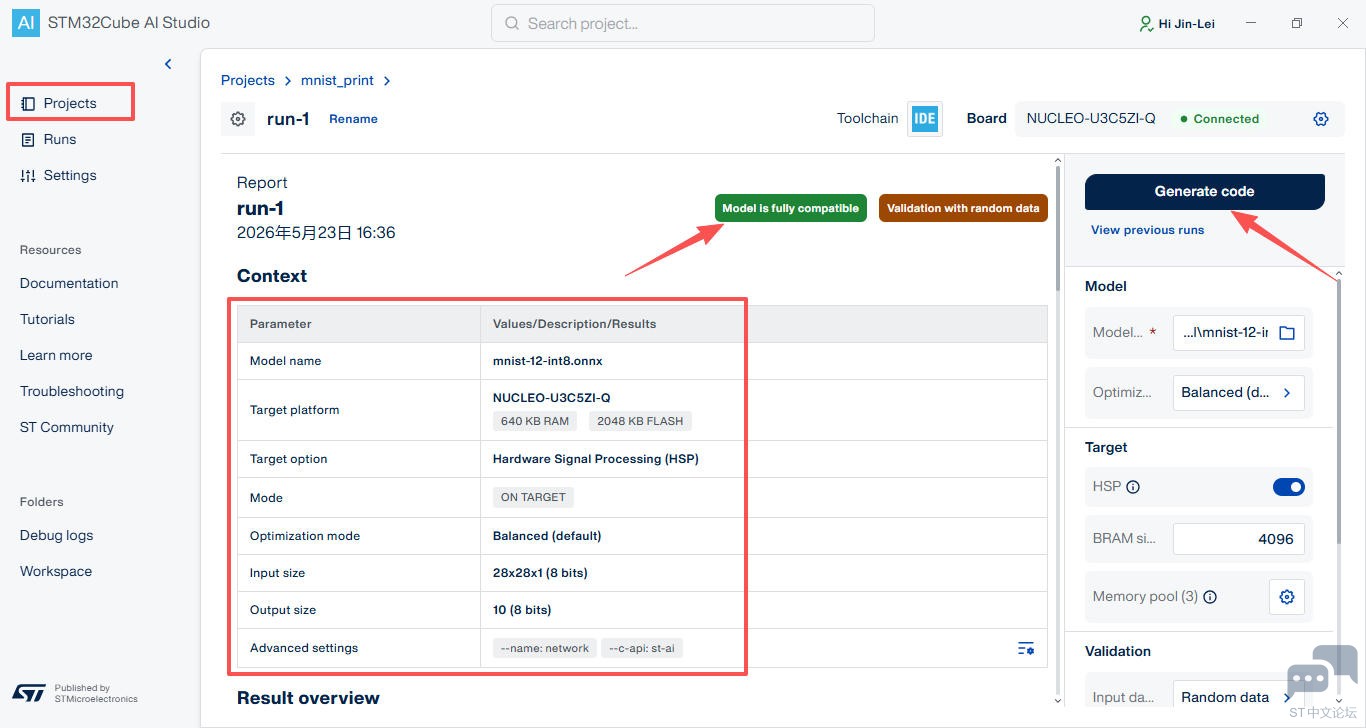This screenshot has height=728, width=1366.
Task: Click Projects in the breadcrumb
Action: [248, 80]
